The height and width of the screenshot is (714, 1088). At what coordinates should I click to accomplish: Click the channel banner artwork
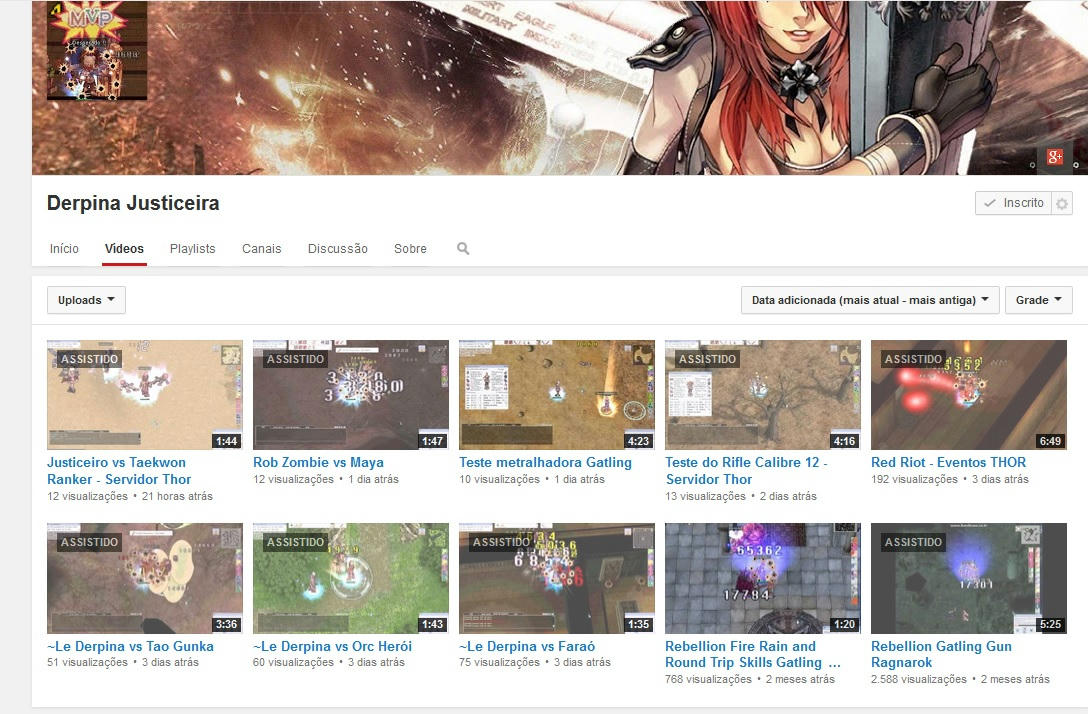point(560,87)
